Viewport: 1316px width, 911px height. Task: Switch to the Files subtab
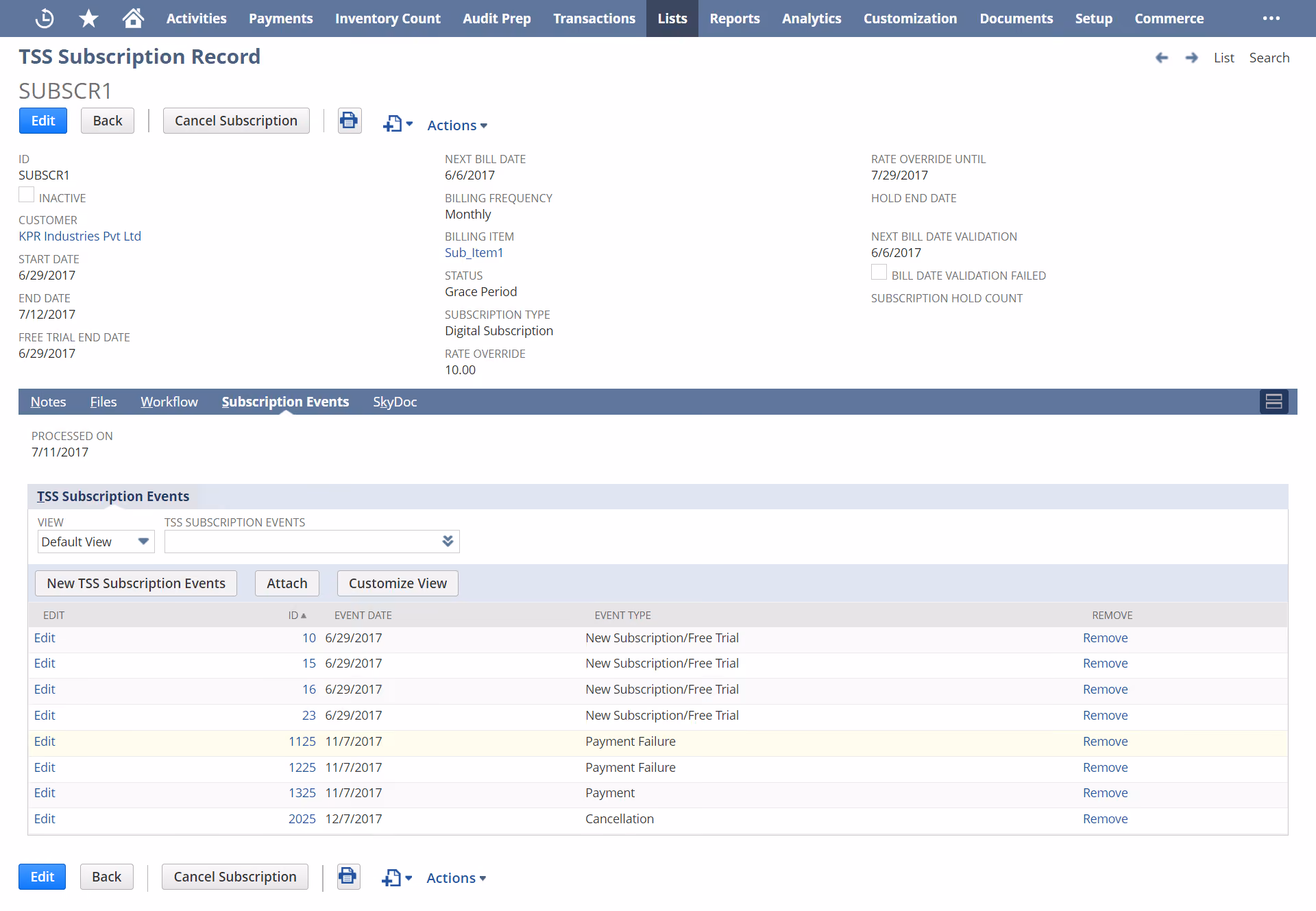point(103,402)
